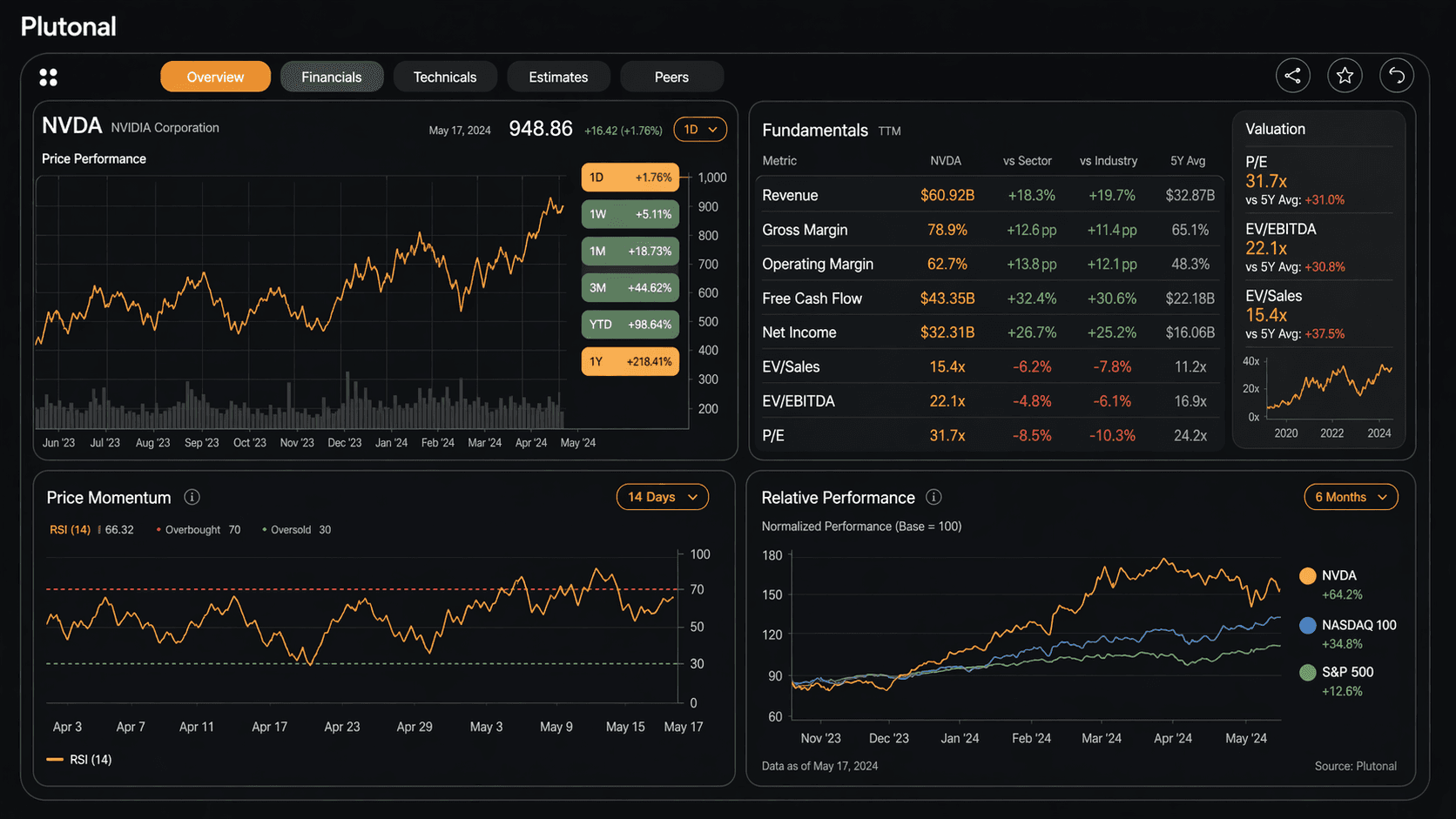Click the Data as of May 17, 2024 note
1456x819 pixels.
[819, 766]
